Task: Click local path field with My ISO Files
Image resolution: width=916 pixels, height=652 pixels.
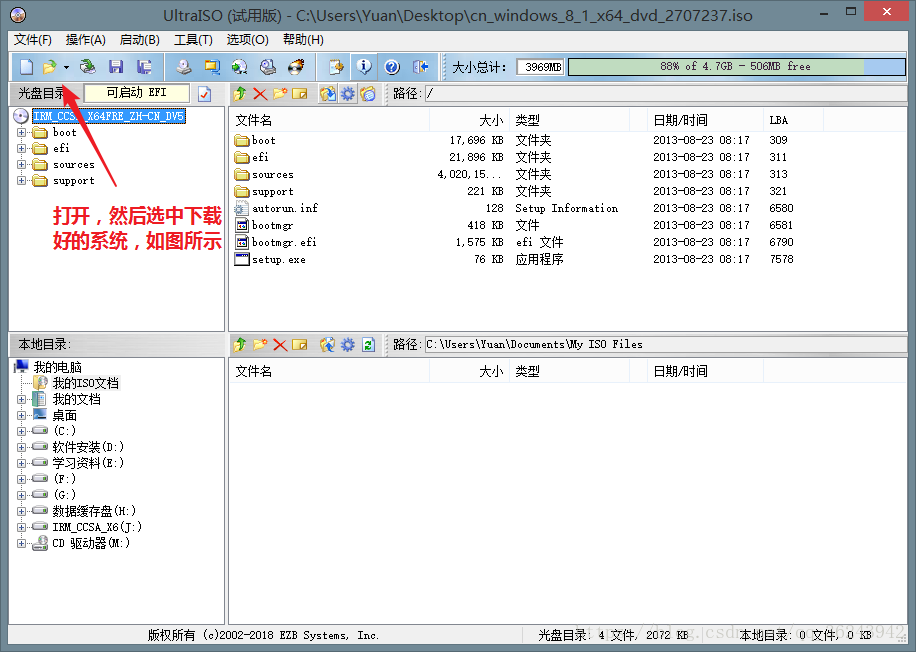Action: (x=665, y=345)
